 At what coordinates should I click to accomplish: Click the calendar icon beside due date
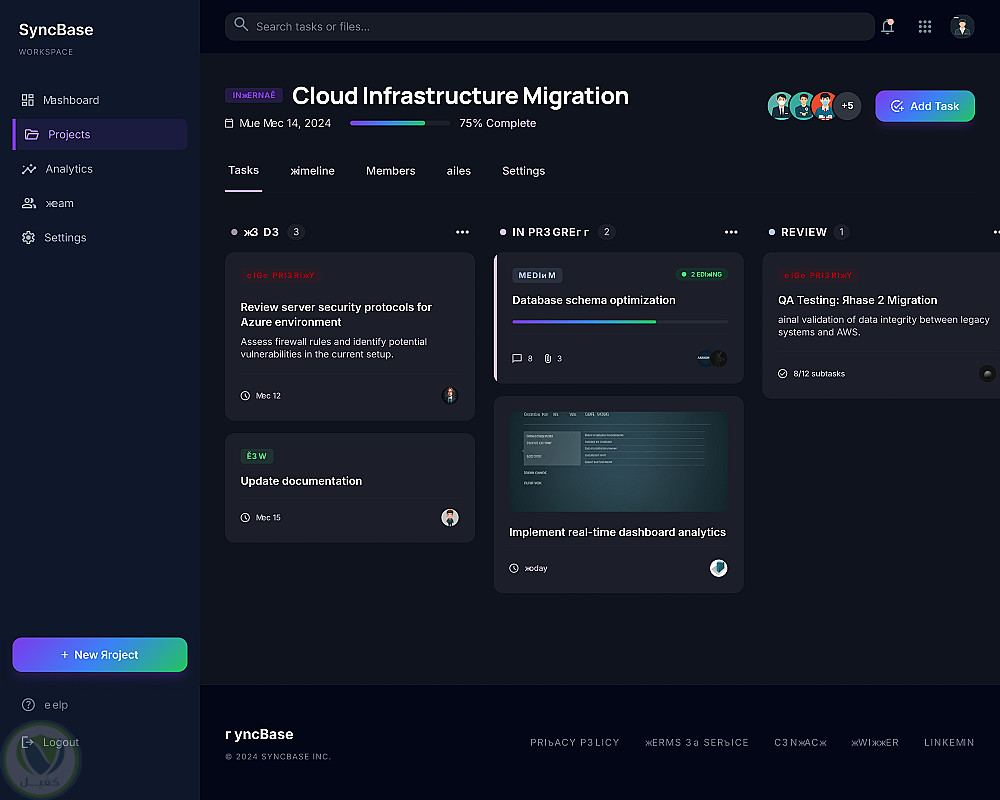229,123
